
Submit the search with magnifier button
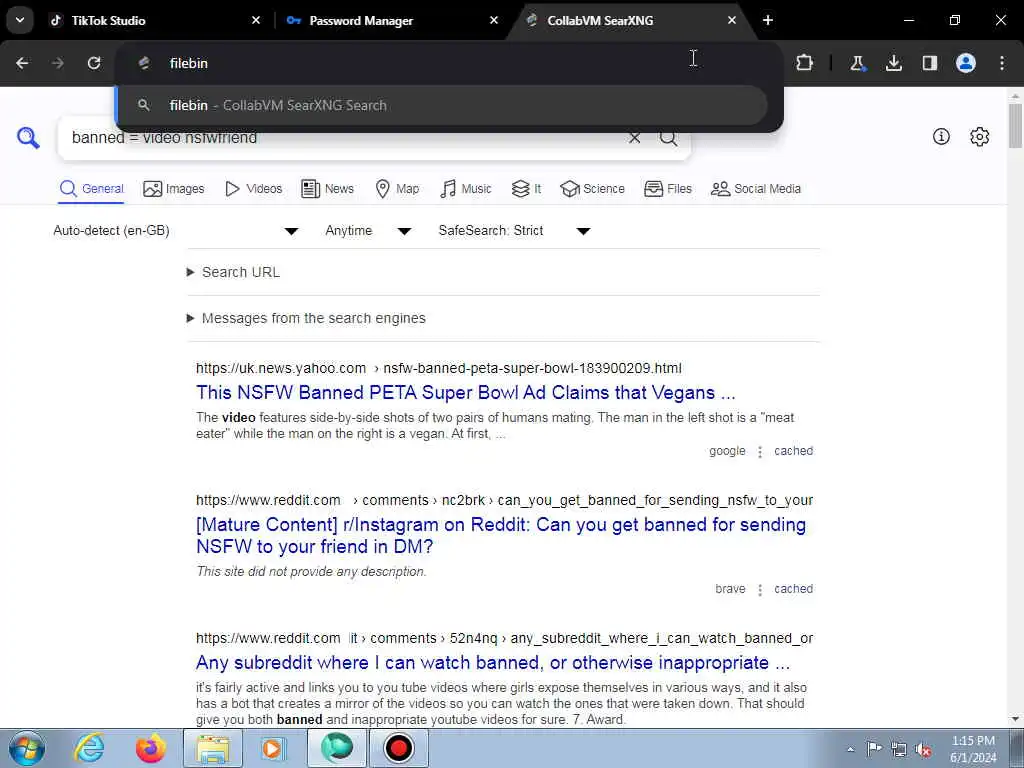(x=668, y=138)
